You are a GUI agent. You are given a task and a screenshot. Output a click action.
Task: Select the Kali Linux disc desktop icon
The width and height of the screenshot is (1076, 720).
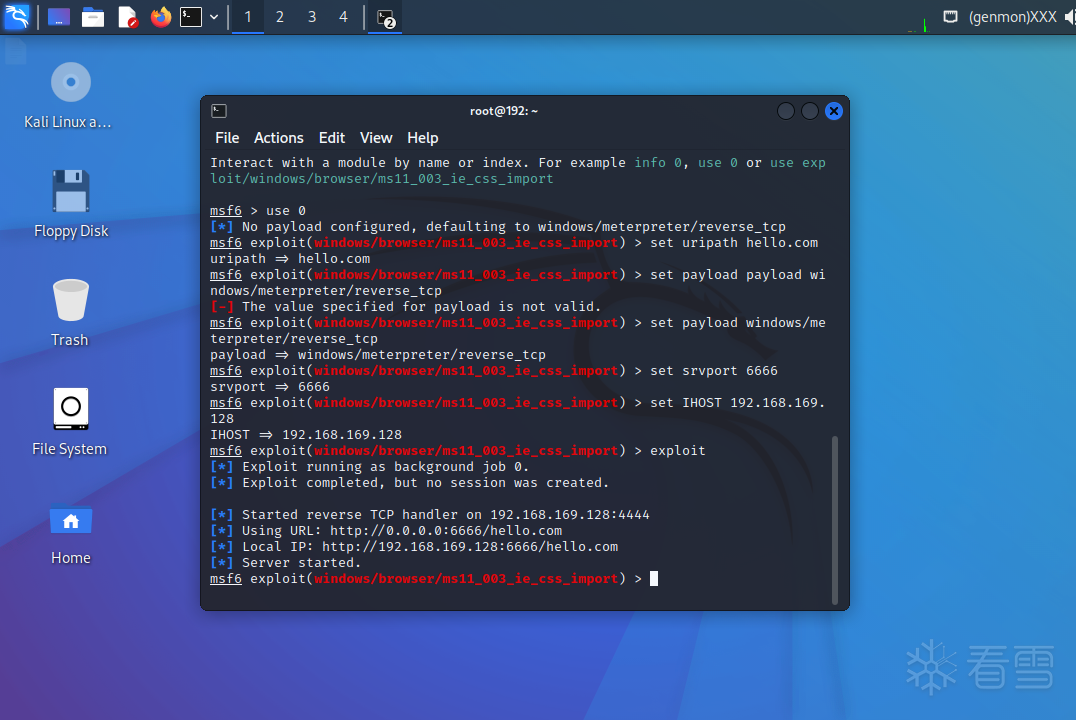tap(70, 96)
